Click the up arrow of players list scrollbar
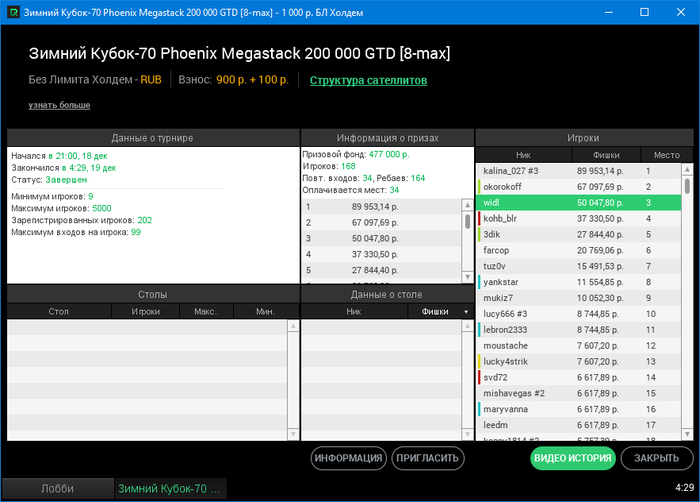 click(687, 169)
